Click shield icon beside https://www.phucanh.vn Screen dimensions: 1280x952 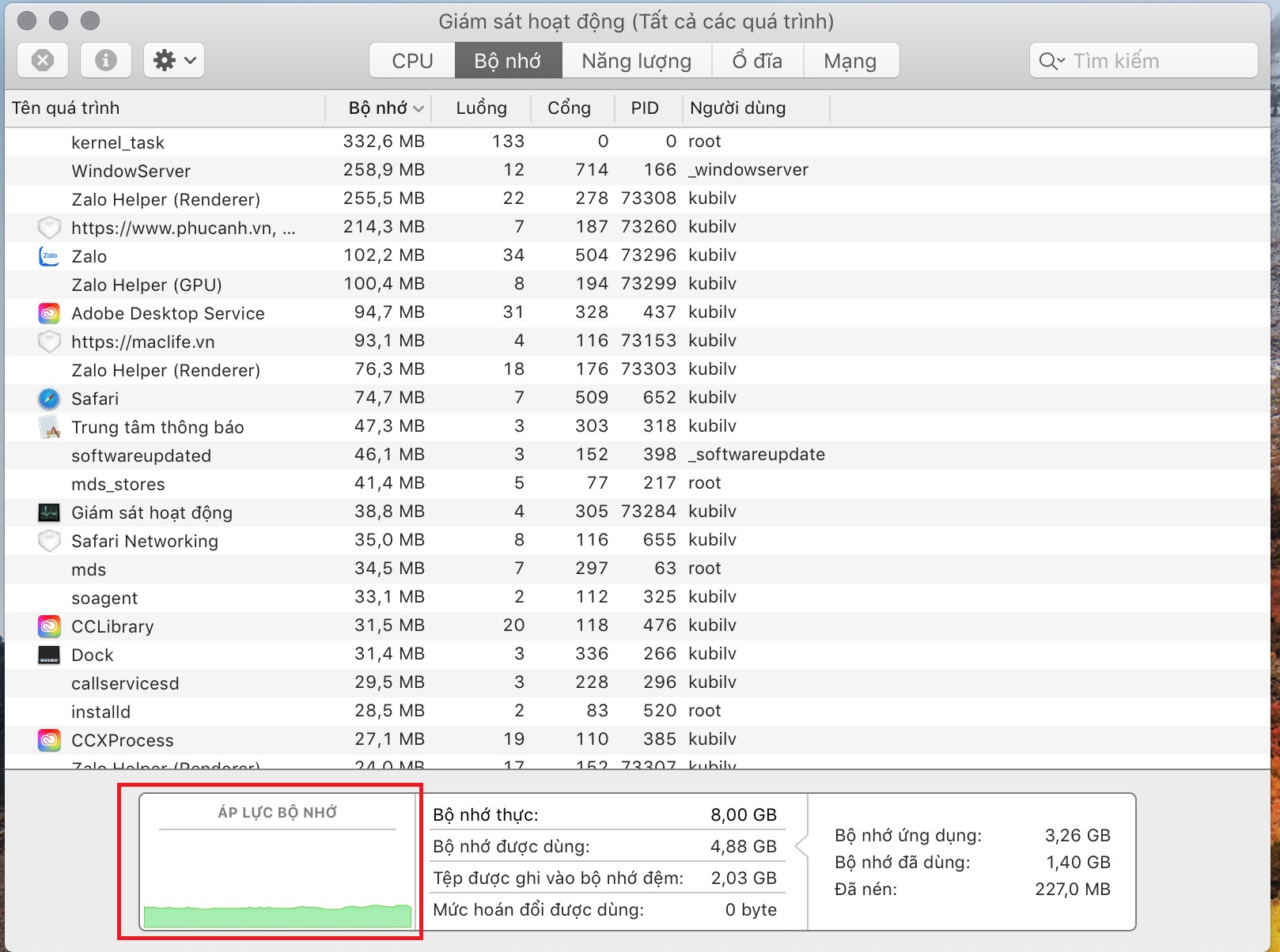[x=49, y=228]
